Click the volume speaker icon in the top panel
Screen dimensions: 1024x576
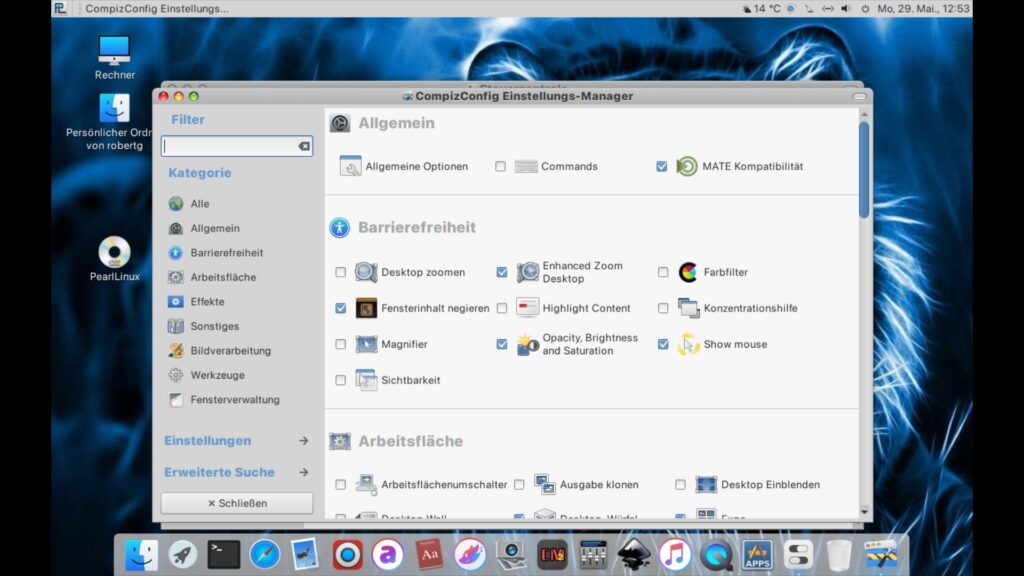pos(846,8)
